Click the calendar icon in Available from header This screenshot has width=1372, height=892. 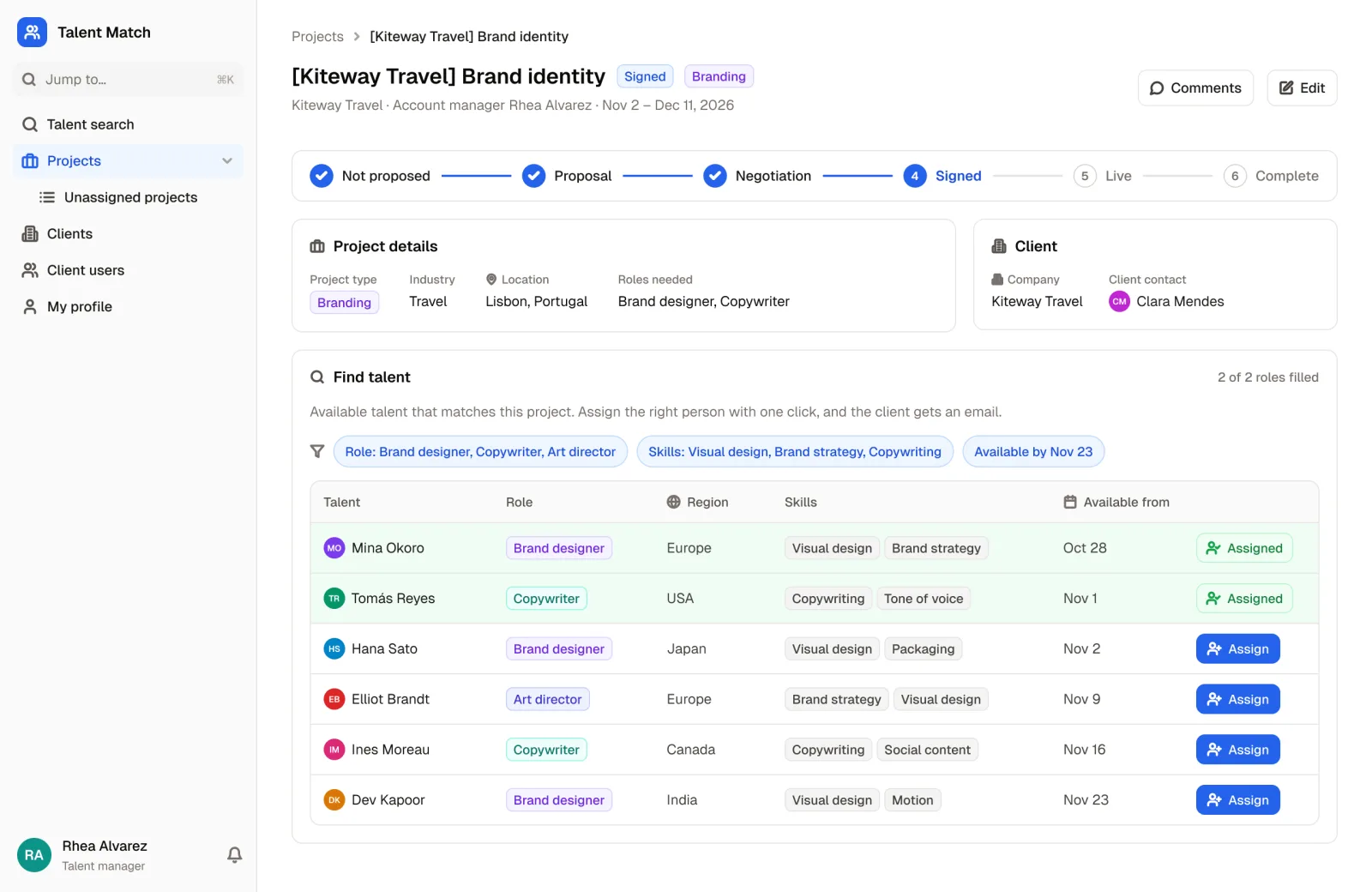pos(1070,502)
